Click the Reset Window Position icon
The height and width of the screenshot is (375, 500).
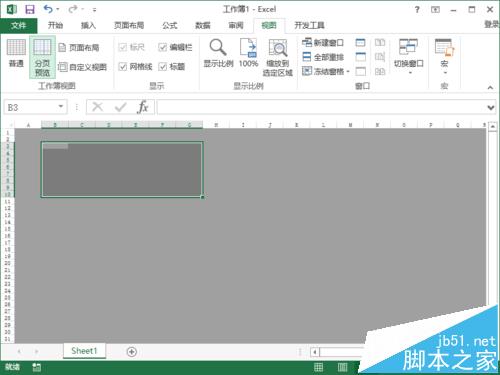tap(380, 71)
